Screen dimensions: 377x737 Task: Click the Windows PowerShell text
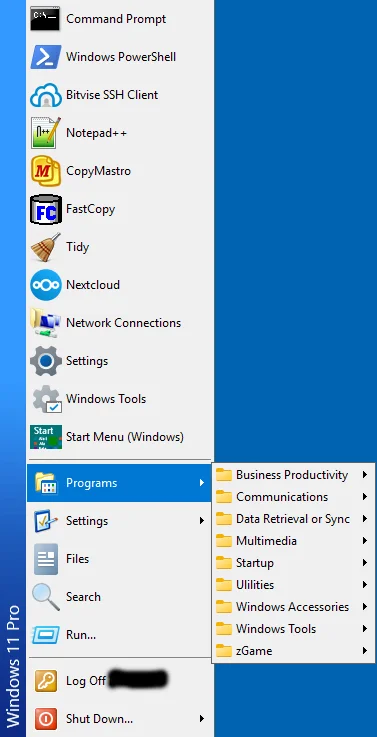[x=121, y=57]
